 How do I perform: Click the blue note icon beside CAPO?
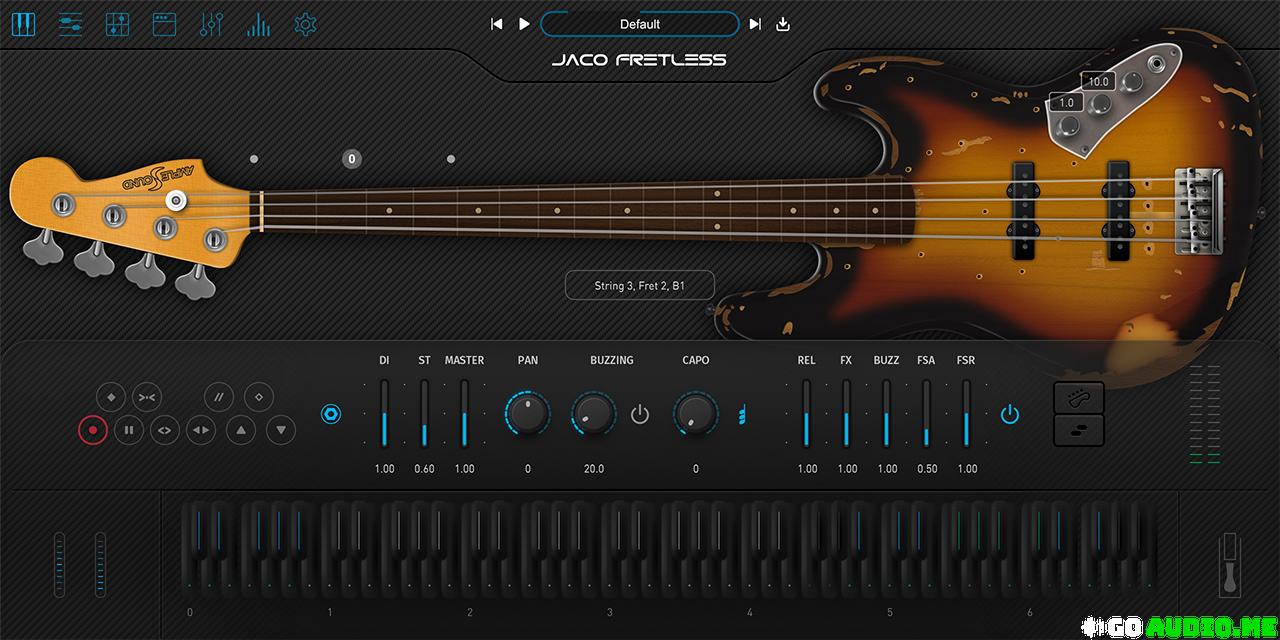point(742,414)
